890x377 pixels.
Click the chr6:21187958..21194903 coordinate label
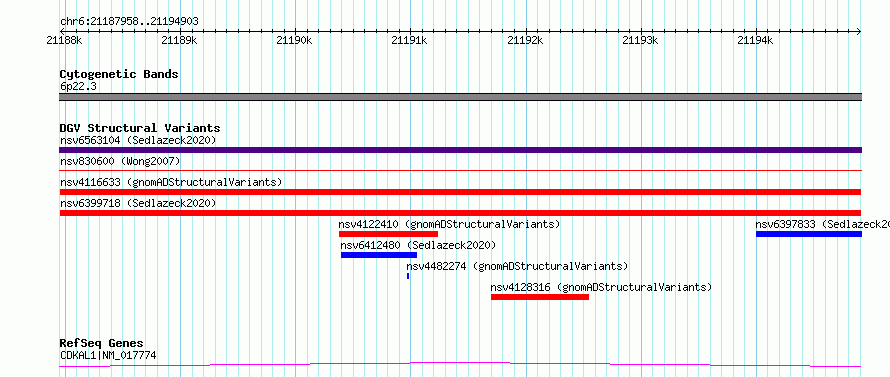pos(129,22)
